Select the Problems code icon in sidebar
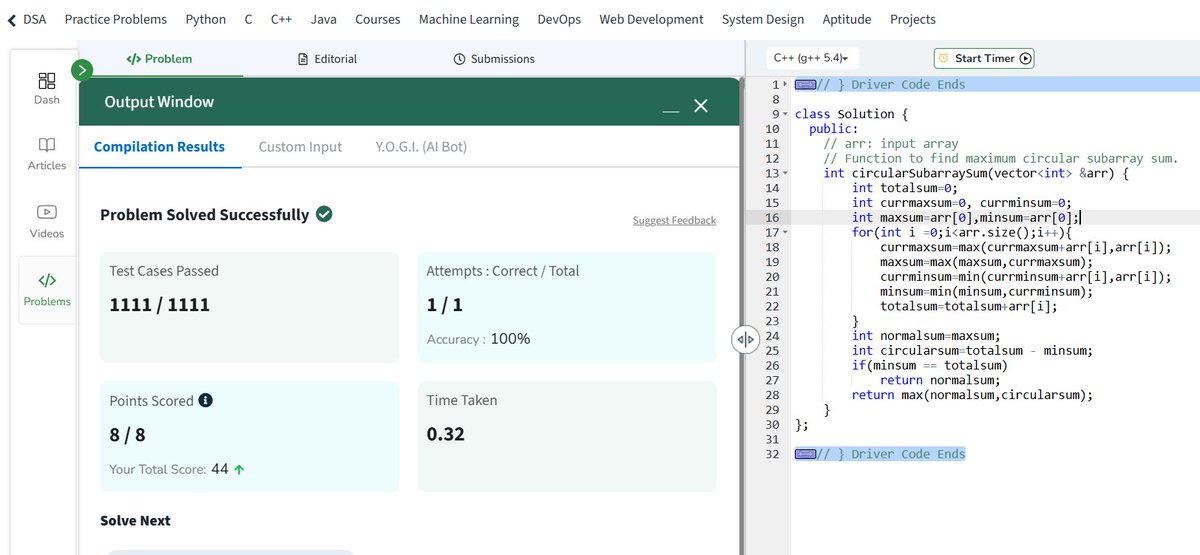Viewport: 1200px width, 555px height. click(47, 280)
